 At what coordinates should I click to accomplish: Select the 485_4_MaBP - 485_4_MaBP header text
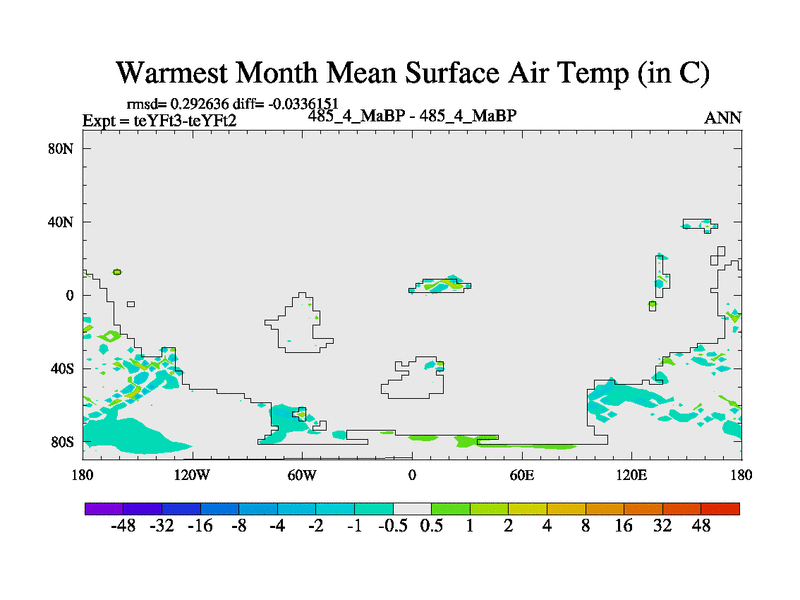pyautogui.click(x=412, y=115)
